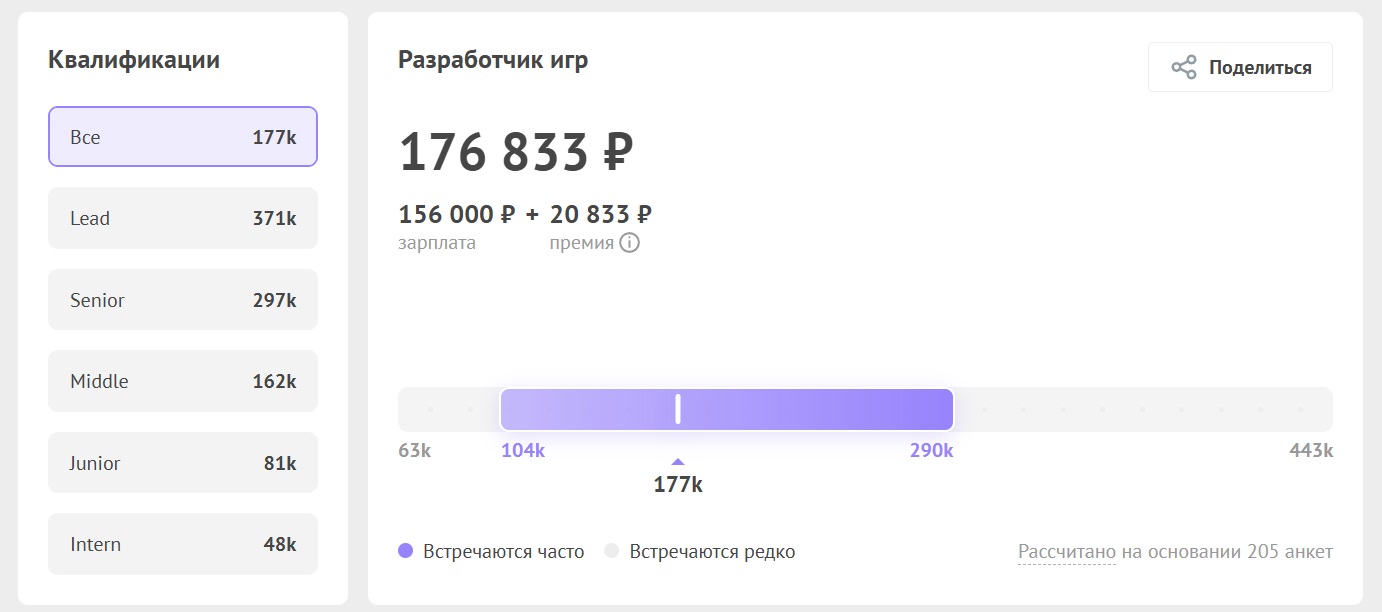Click the grey dot for Встречаются редко
1382x612 pixels.
[614, 550]
